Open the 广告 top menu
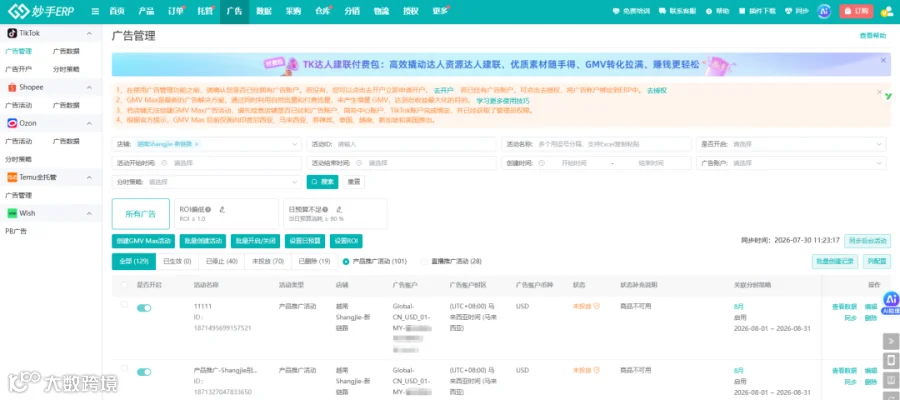The width and height of the screenshot is (900, 400). click(234, 11)
